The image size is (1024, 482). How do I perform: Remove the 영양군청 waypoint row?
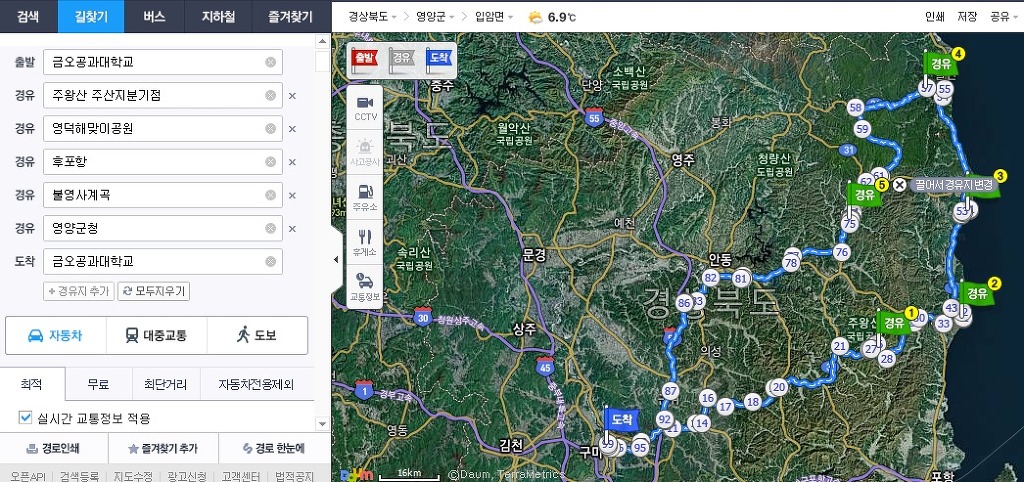[x=292, y=229]
